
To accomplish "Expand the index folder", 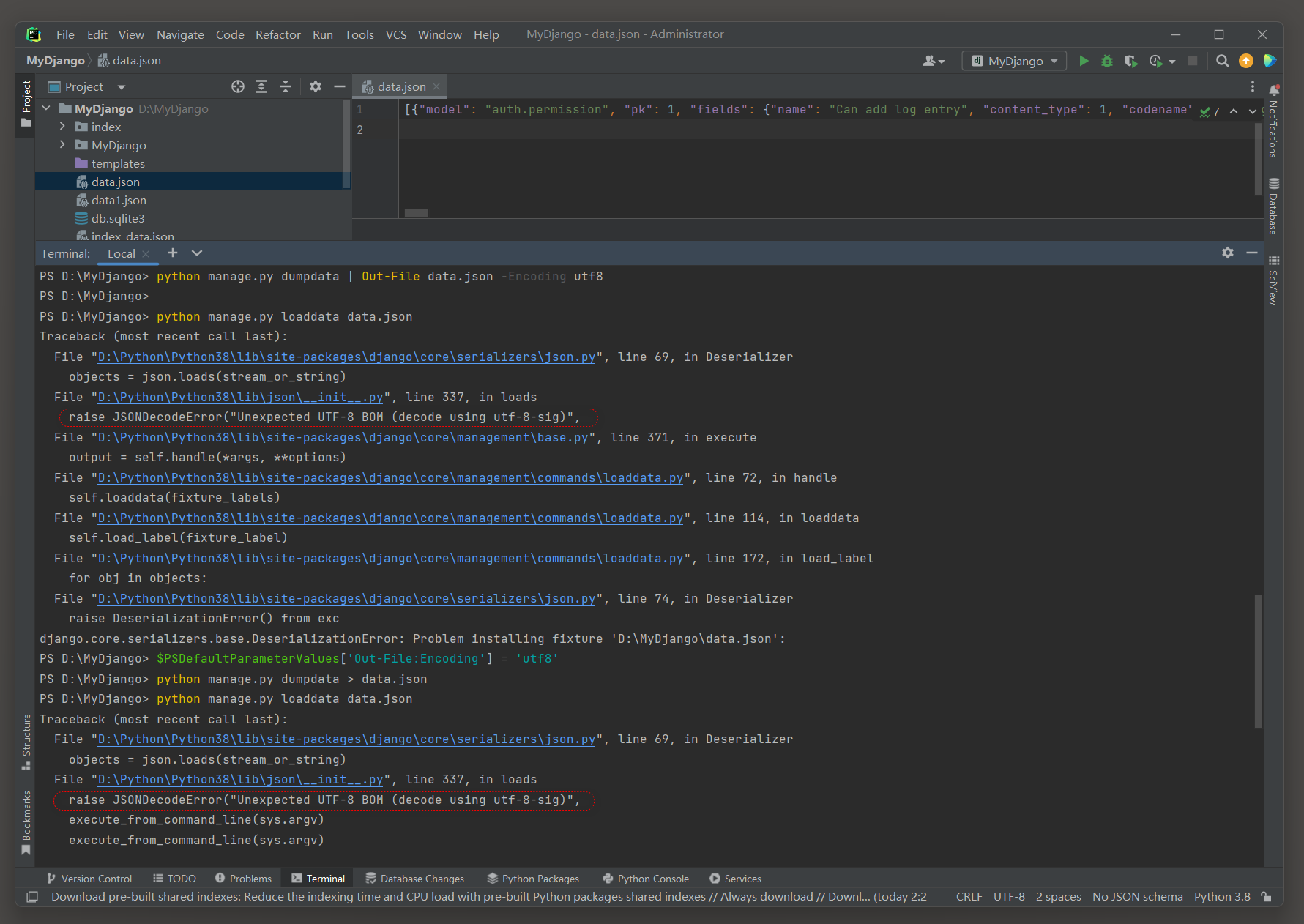I will (62, 127).
